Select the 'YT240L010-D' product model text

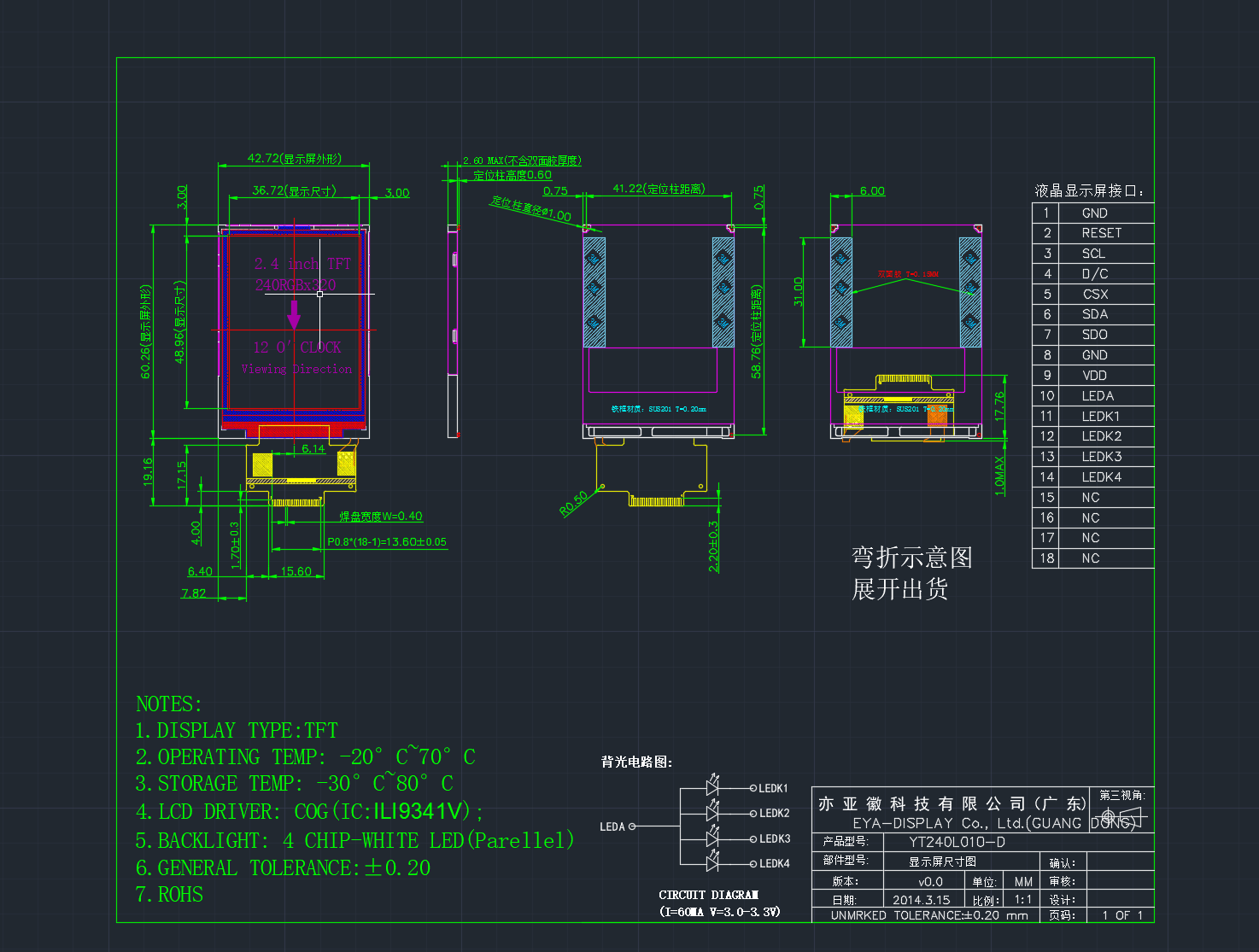957,842
